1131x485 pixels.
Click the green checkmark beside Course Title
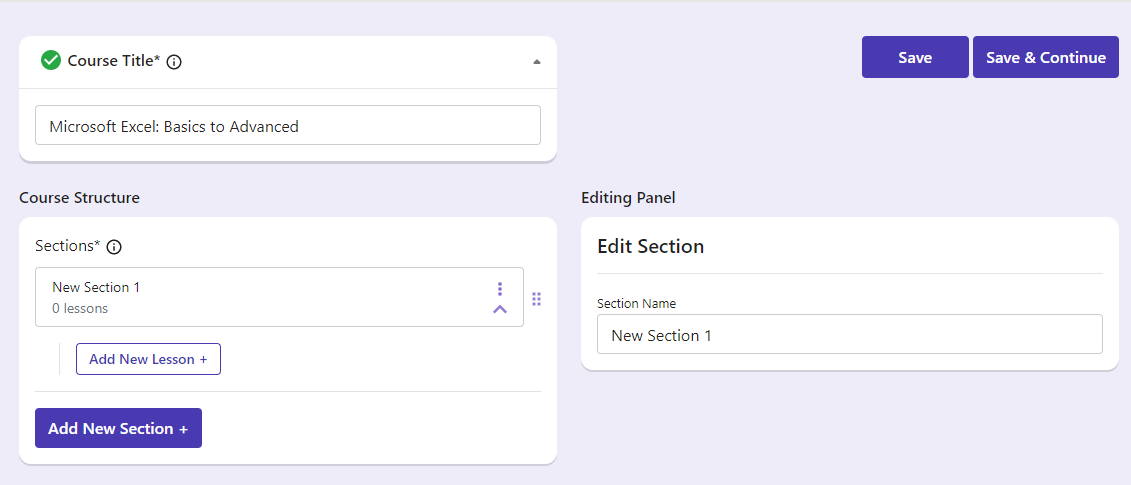(51, 61)
